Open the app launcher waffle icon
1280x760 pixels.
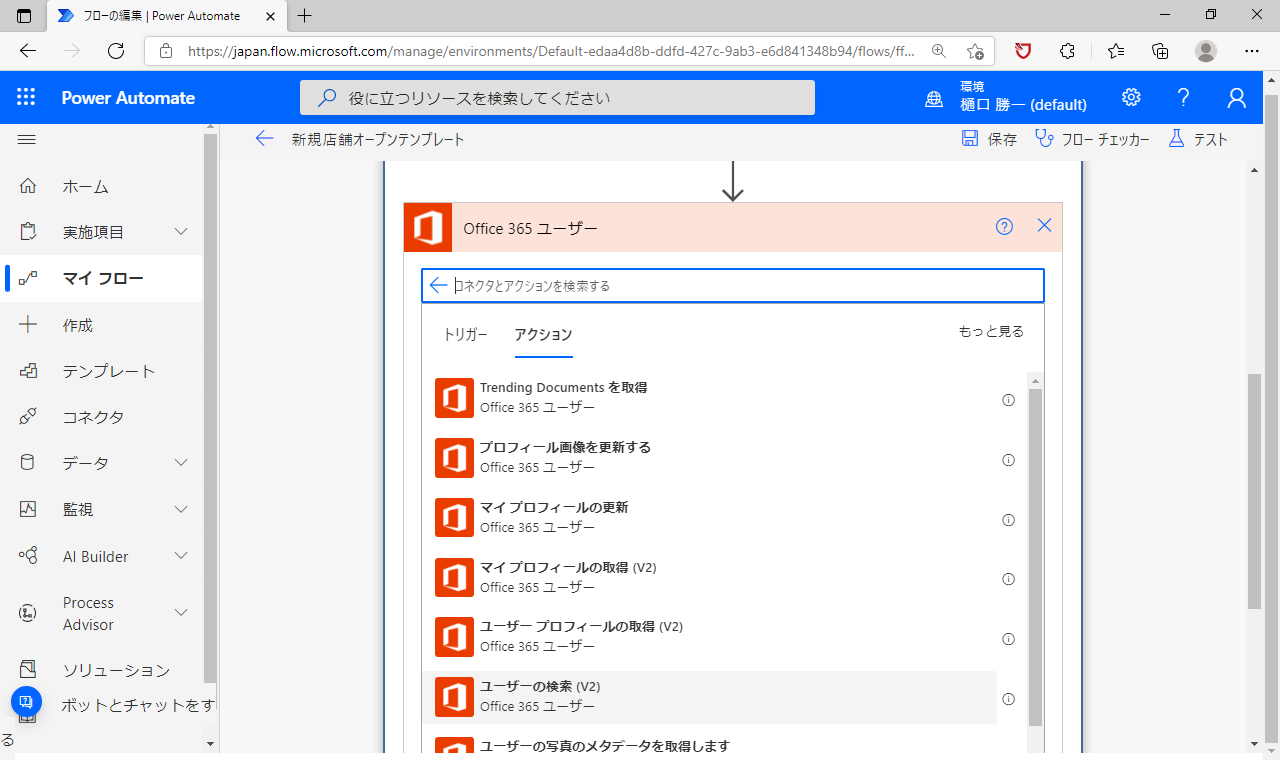click(26, 97)
